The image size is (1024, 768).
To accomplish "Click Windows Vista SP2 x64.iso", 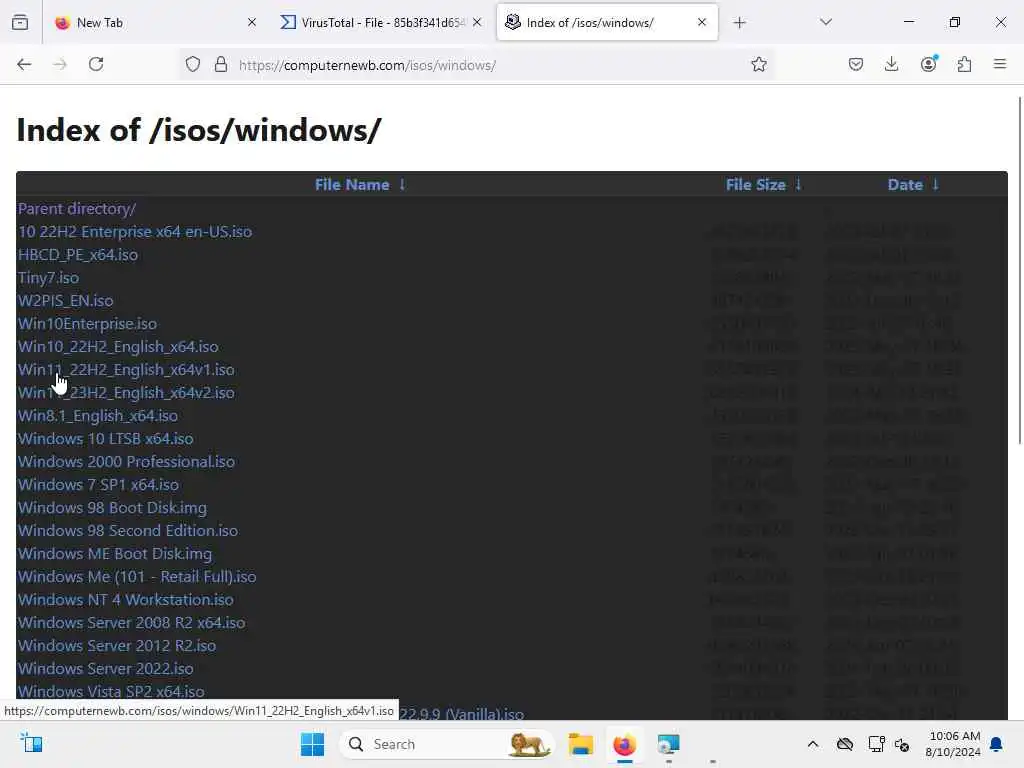I will pos(111,691).
